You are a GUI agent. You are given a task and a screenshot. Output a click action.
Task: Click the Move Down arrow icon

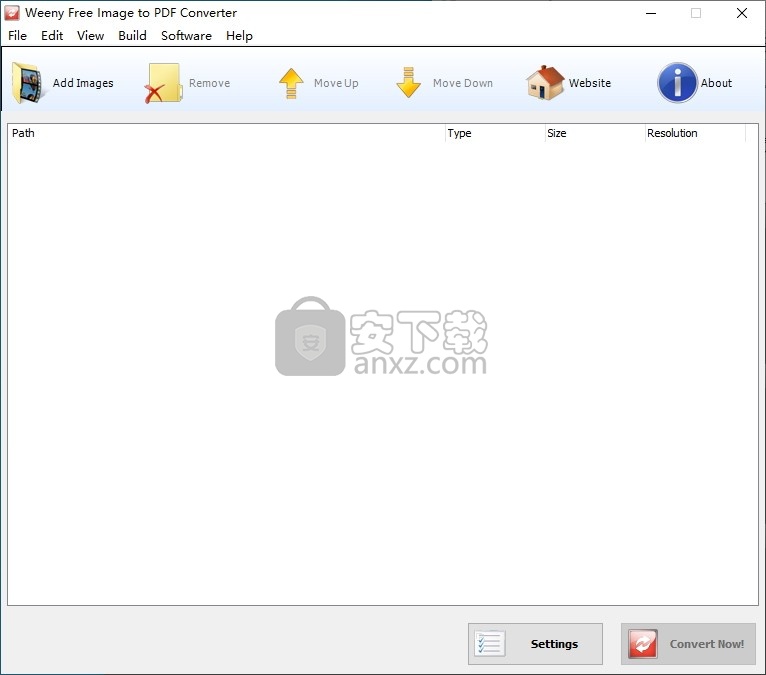408,82
